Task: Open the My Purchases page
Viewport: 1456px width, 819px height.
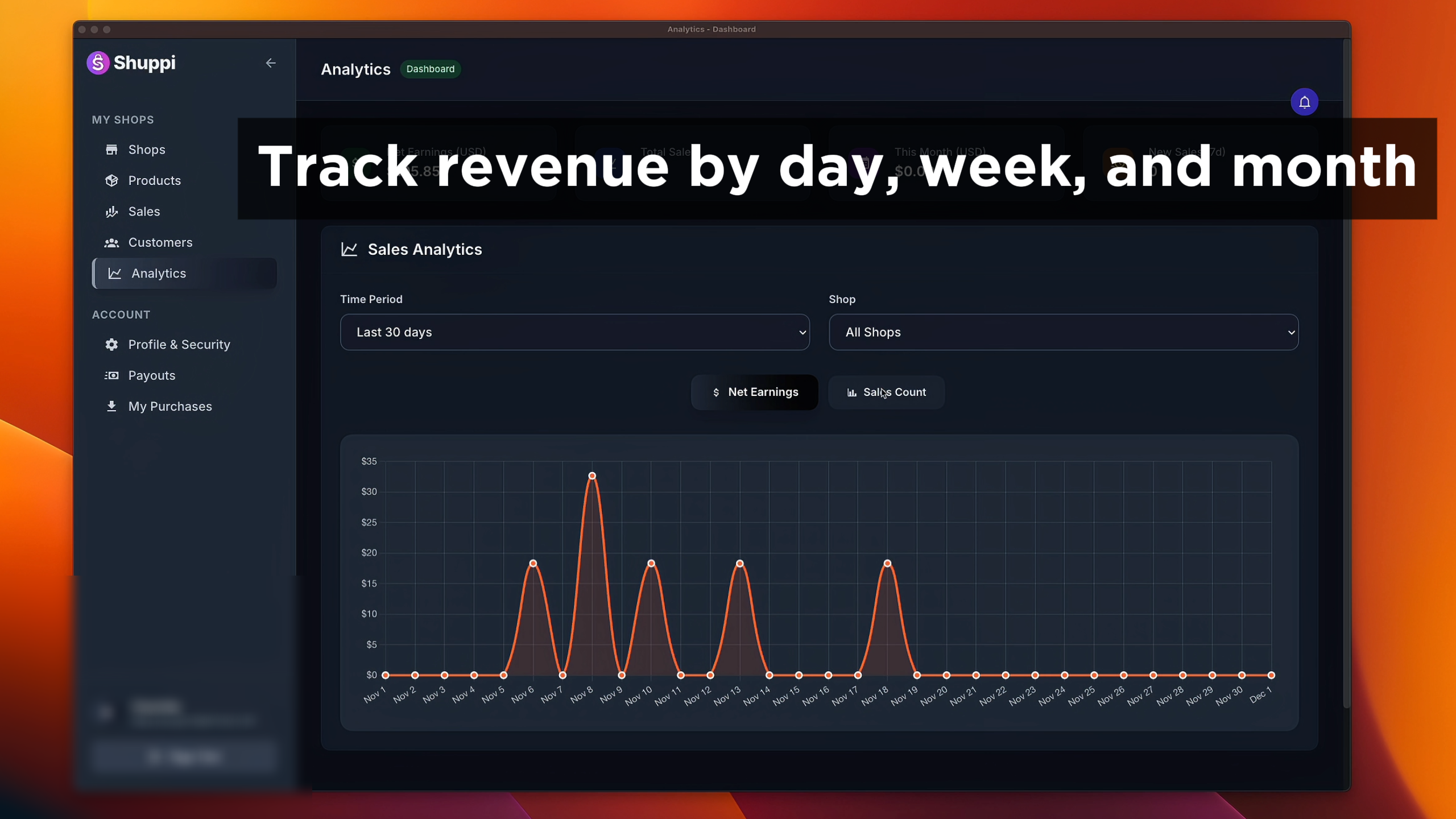Action: [x=169, y=406]
